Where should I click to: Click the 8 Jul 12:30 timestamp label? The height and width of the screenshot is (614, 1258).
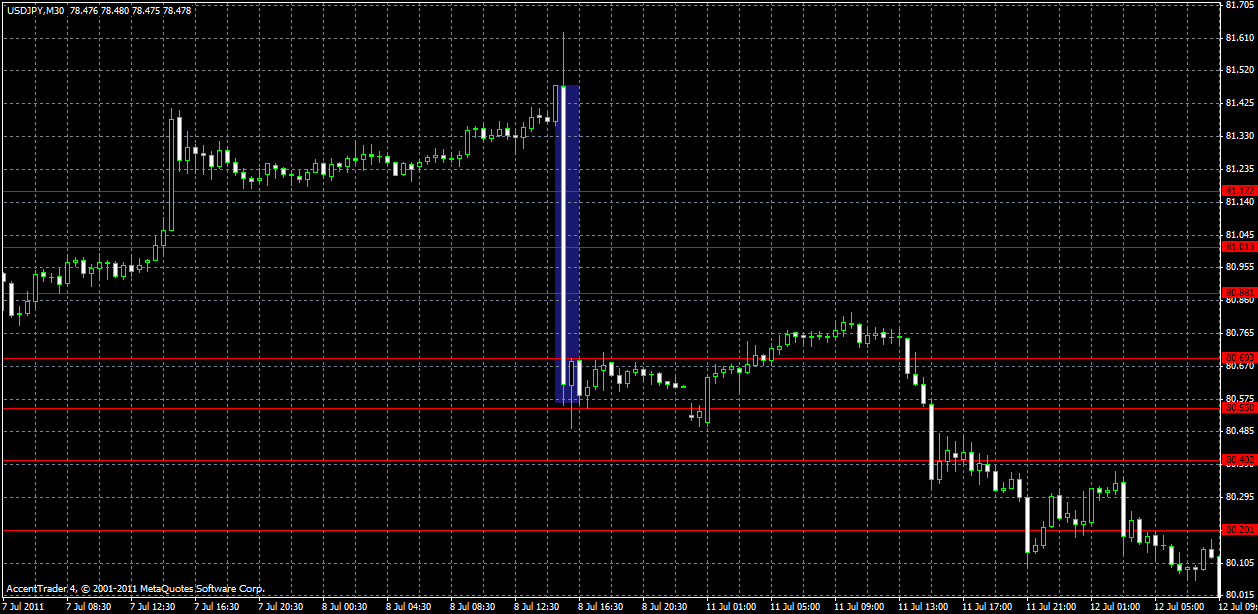point(537,605)
